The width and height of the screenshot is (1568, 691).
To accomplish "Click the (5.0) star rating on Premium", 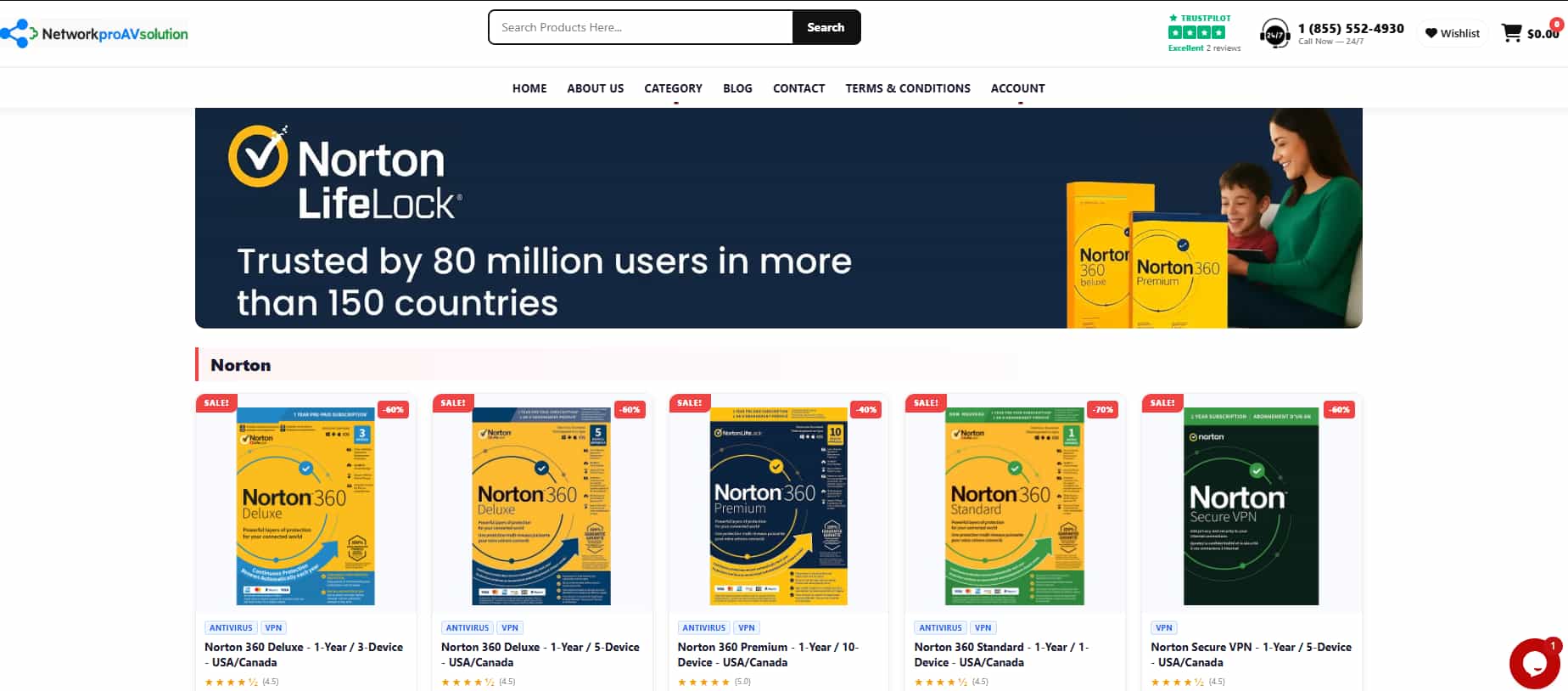I will 714,682.
